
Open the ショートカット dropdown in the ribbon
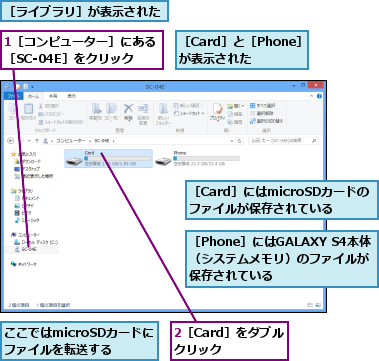[189, 114]
